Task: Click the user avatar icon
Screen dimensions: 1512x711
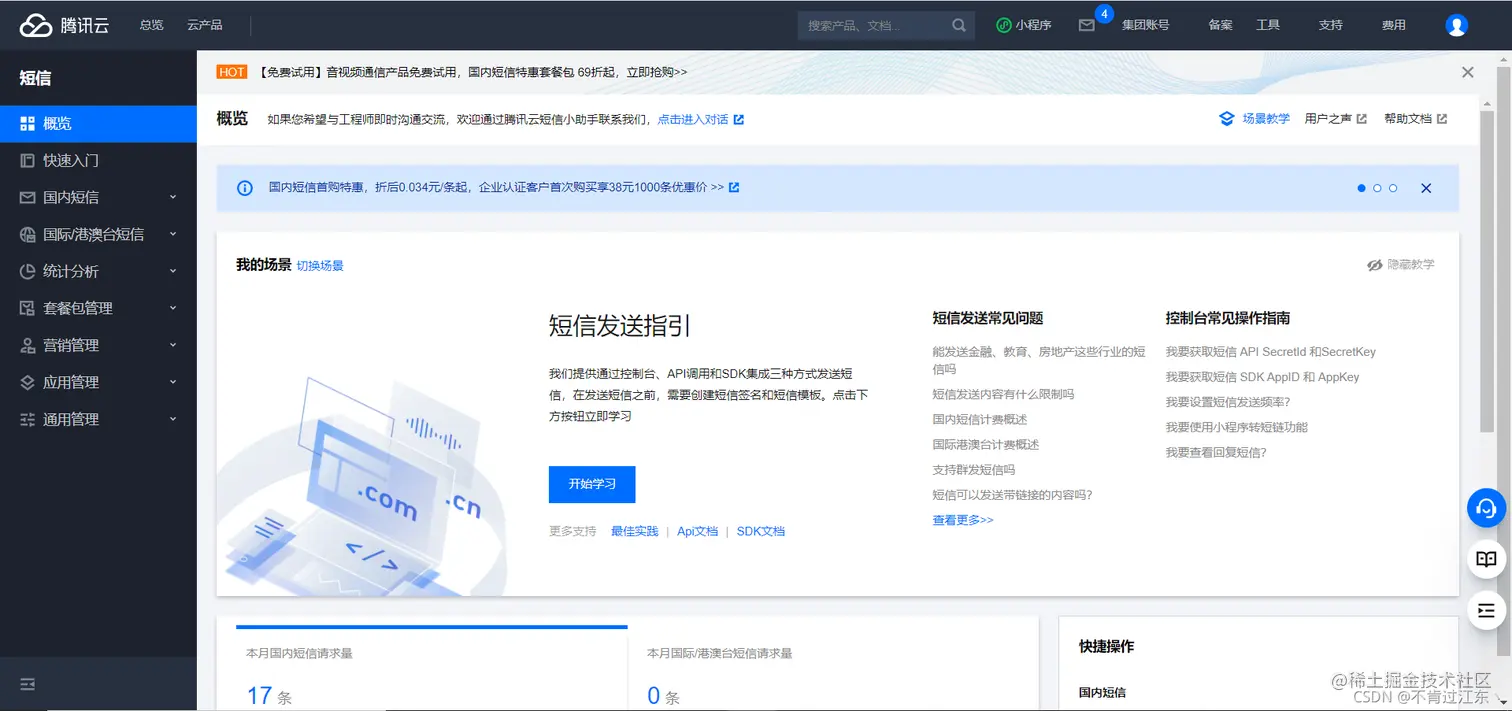Action: point(1456,25)
